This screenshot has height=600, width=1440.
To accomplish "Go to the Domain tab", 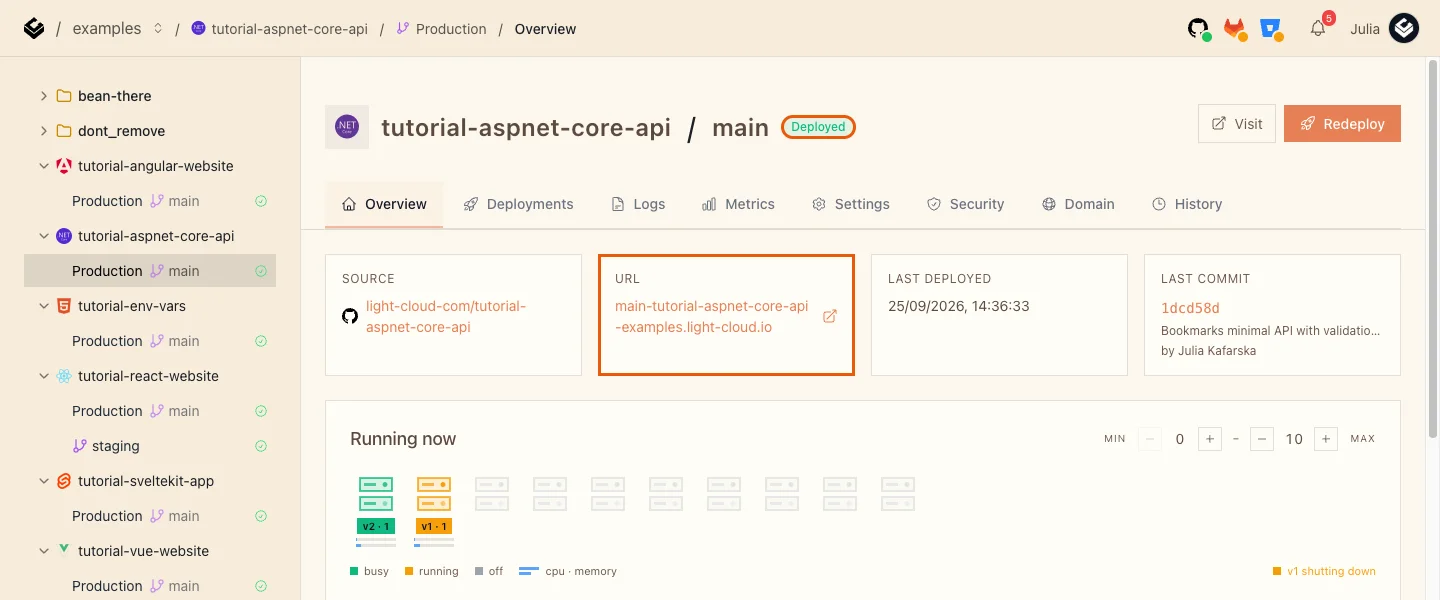I will click(1078, 204).
